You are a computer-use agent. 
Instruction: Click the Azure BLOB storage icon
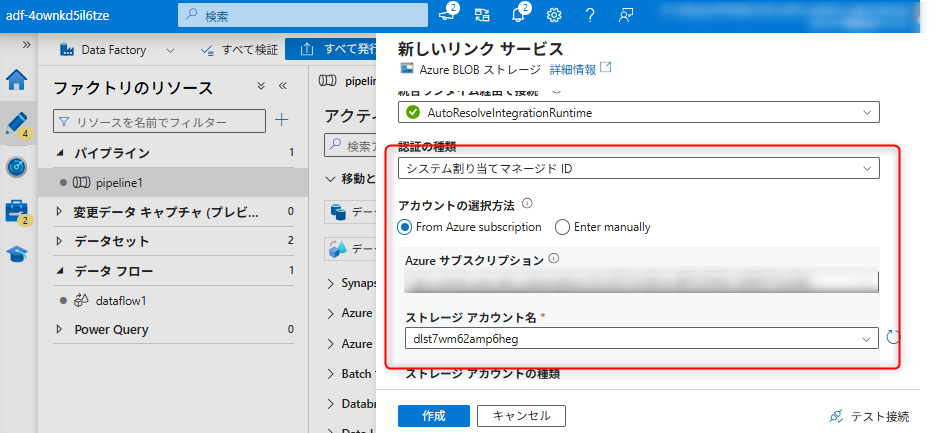[x=406, y=69]
